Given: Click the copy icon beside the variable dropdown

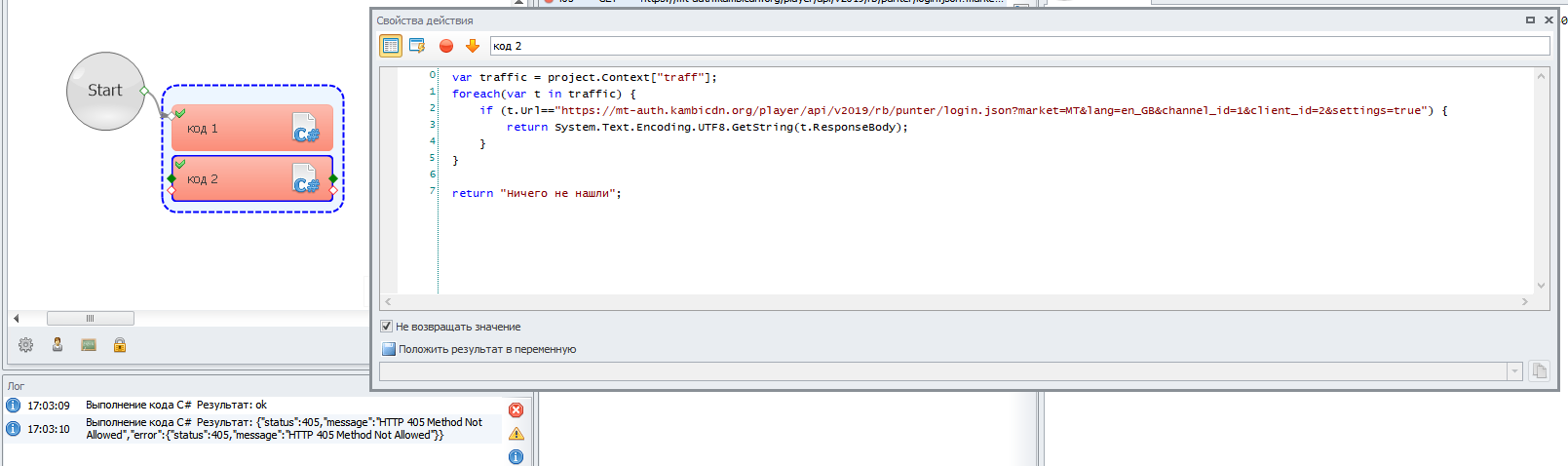Looking at the screenshot, I should click(x=1540, y=370).
